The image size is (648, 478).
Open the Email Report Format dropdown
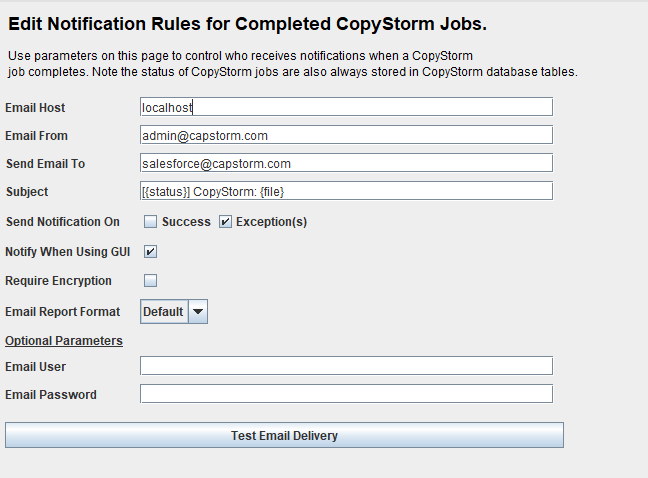174,312
